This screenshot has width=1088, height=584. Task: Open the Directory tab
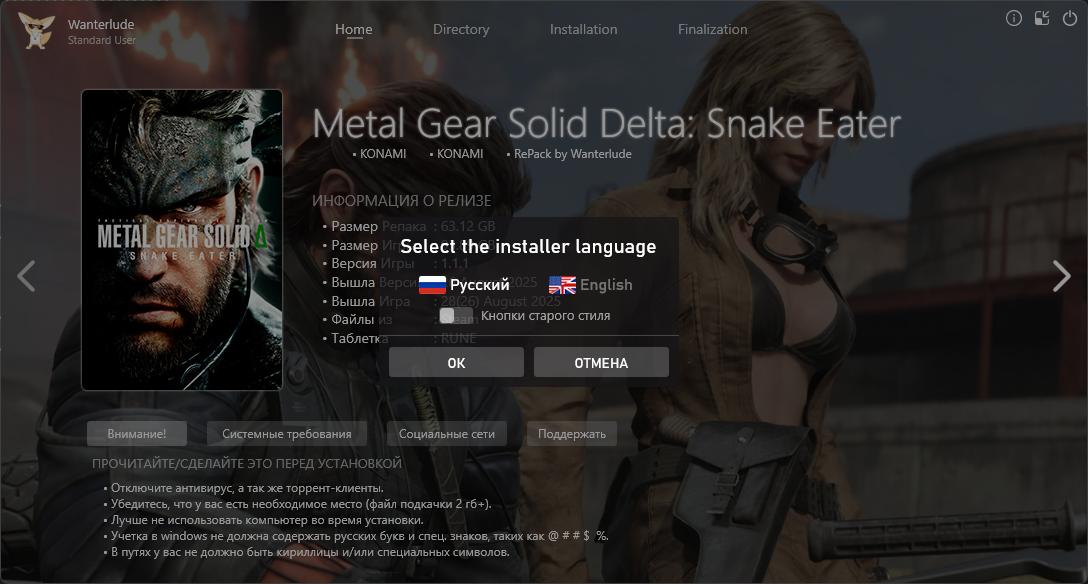[x=461, y=29]
